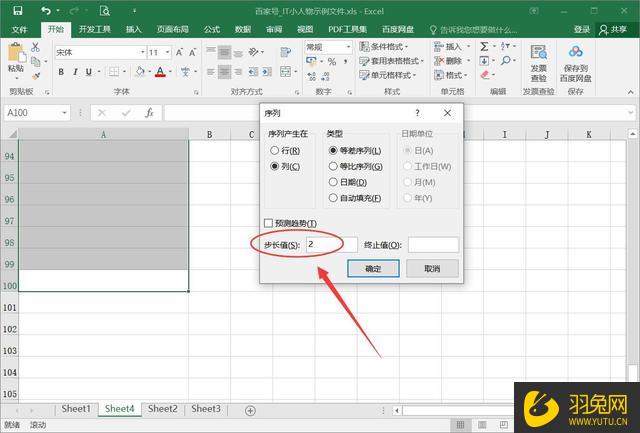
Task: Select 自动填充(F) autofill option
Action: [333, 198]
